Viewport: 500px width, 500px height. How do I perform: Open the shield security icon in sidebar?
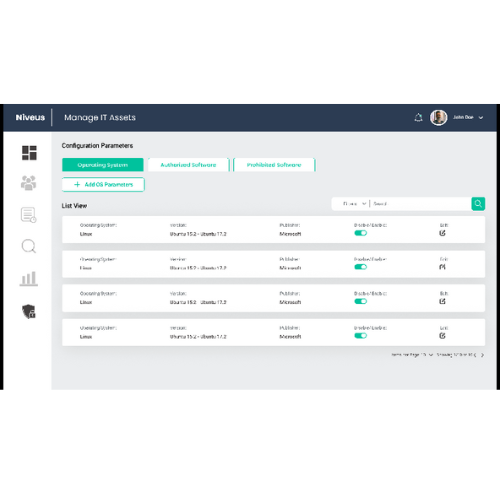29,312
